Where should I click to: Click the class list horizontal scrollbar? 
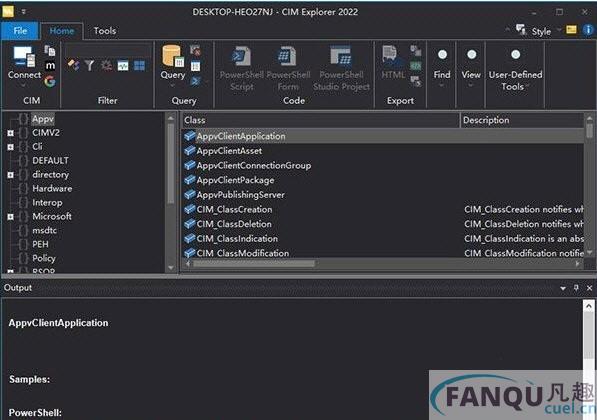pos(383,263)
